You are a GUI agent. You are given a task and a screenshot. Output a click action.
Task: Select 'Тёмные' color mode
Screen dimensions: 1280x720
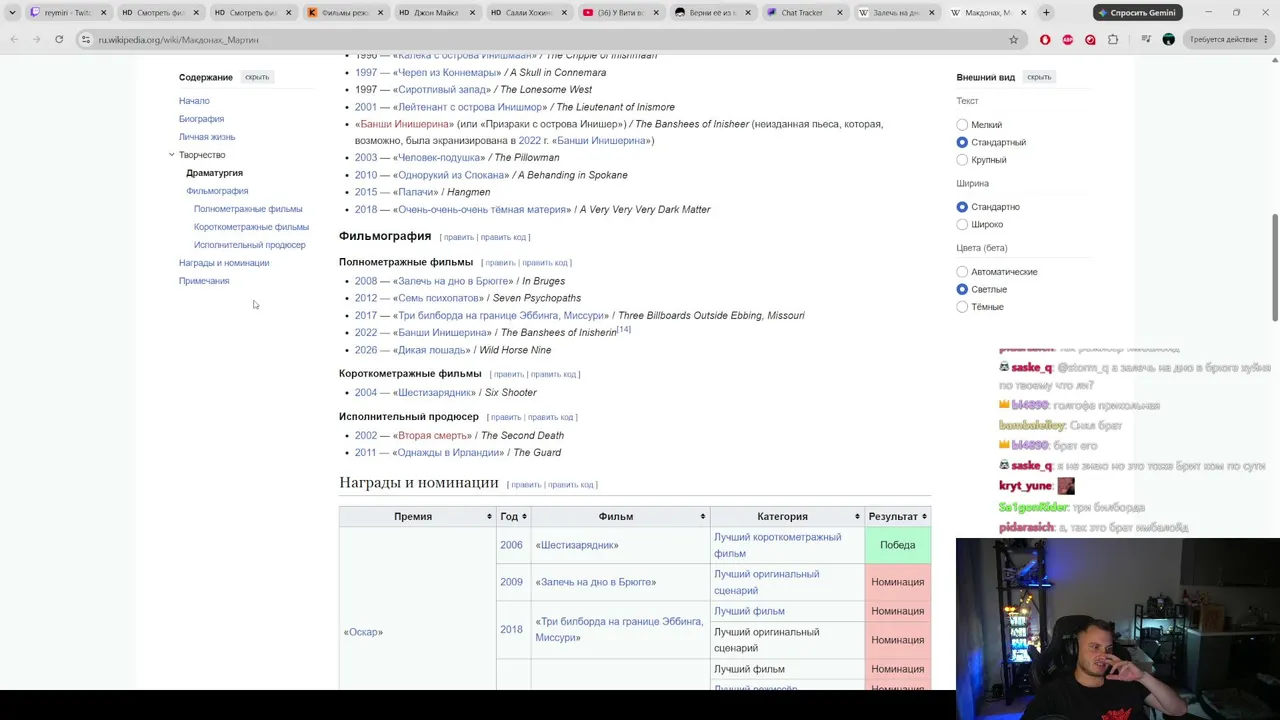point(962,307)
